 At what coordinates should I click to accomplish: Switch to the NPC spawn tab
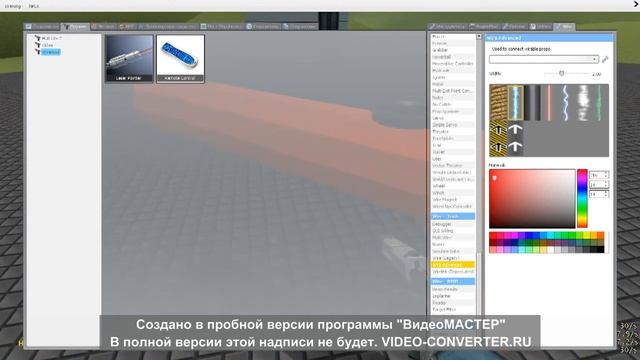point(127,27)
